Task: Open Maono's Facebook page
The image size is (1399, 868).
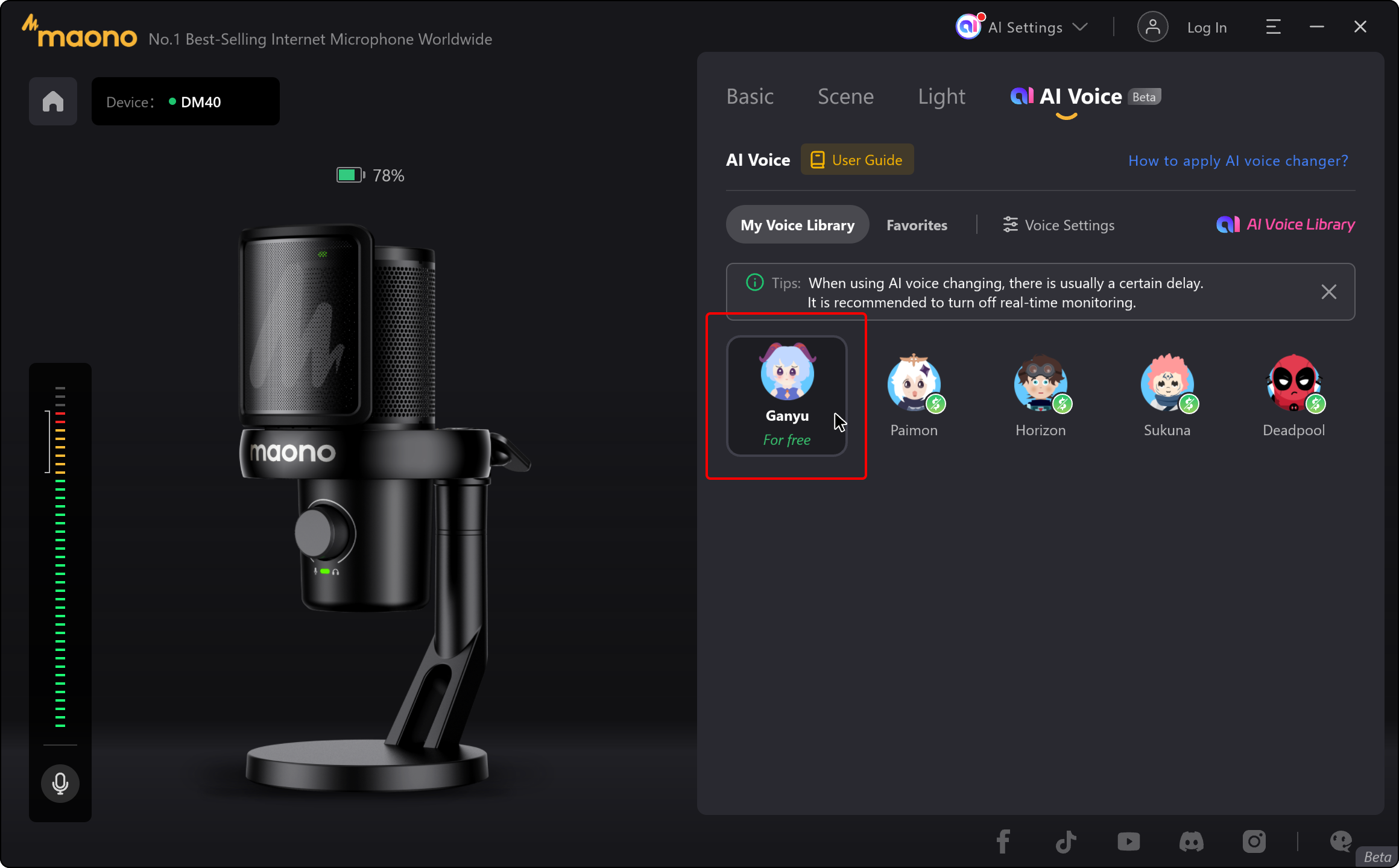Action: (x=1003, y=841)
